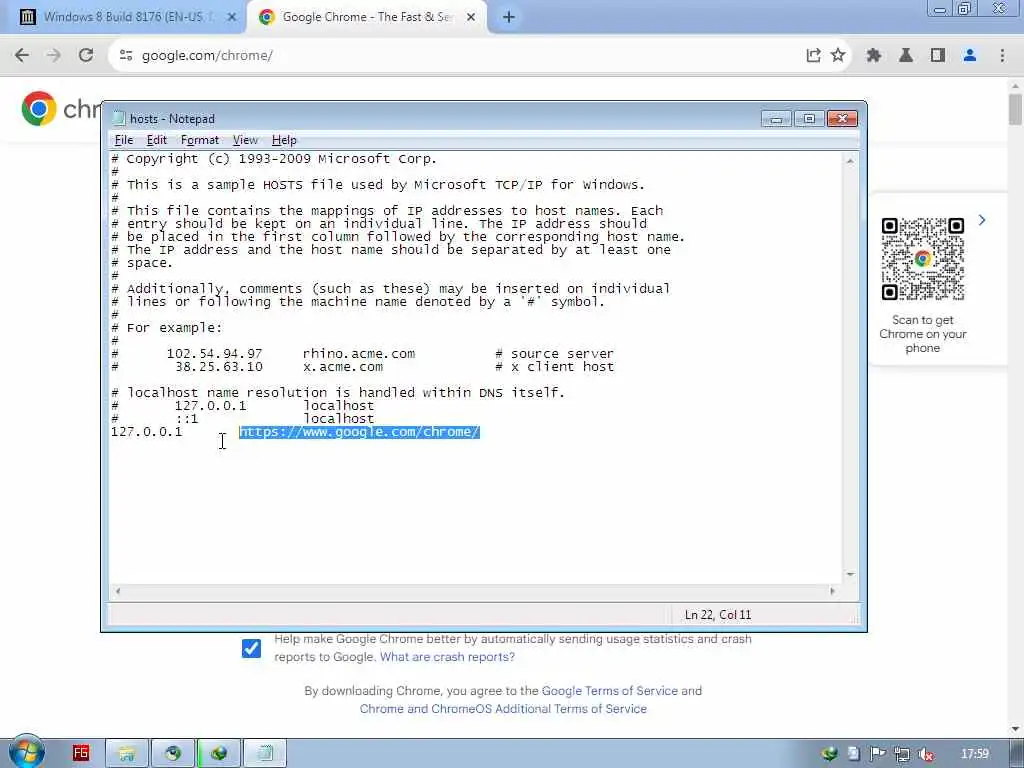This screenshot has width=1024, height=768.
Task: Open the Windows Start orb
Action: coord(26,752)
